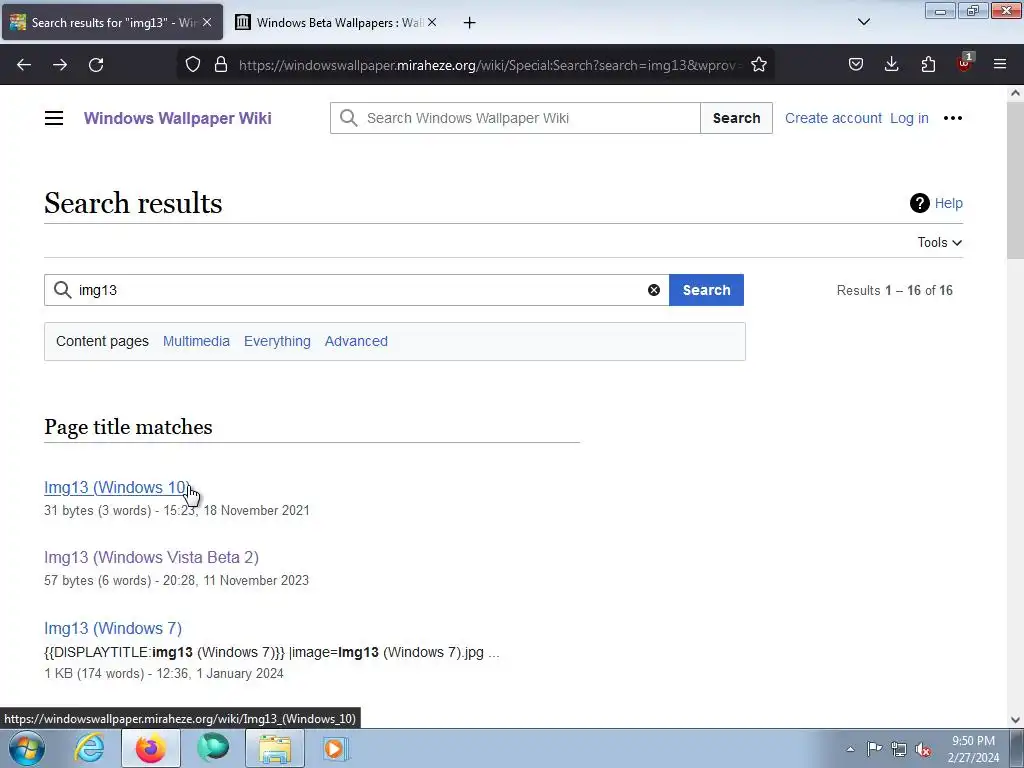
Task: Switch to Everything search profile
Action: coord(277,342)
